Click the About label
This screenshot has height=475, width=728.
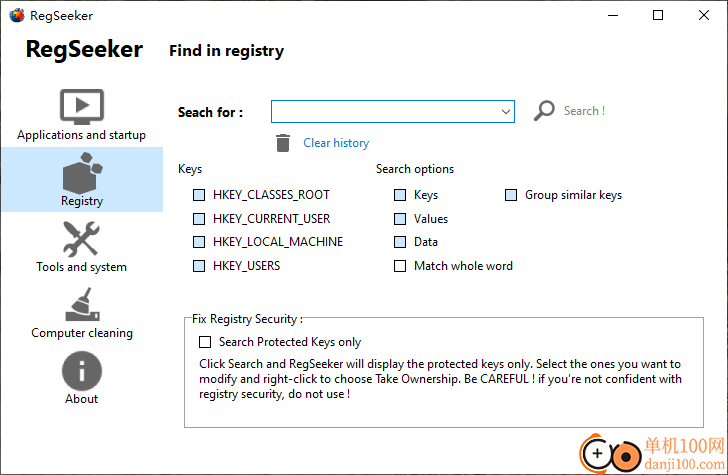click(x=81, y=399)
